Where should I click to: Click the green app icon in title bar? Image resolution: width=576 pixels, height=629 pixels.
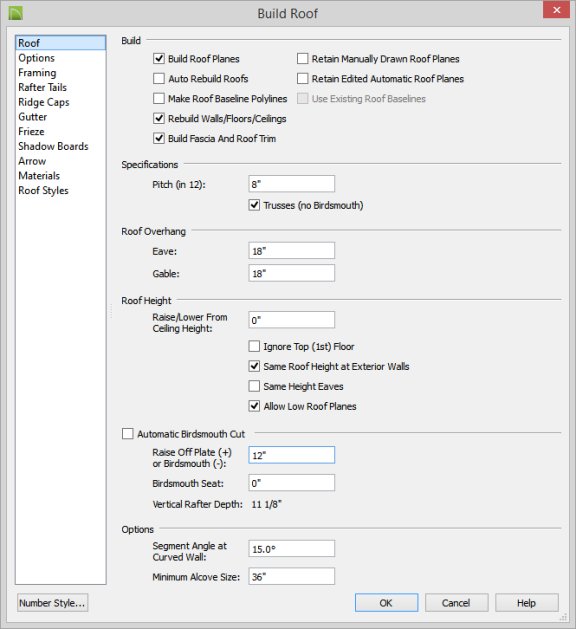point(16,13)
